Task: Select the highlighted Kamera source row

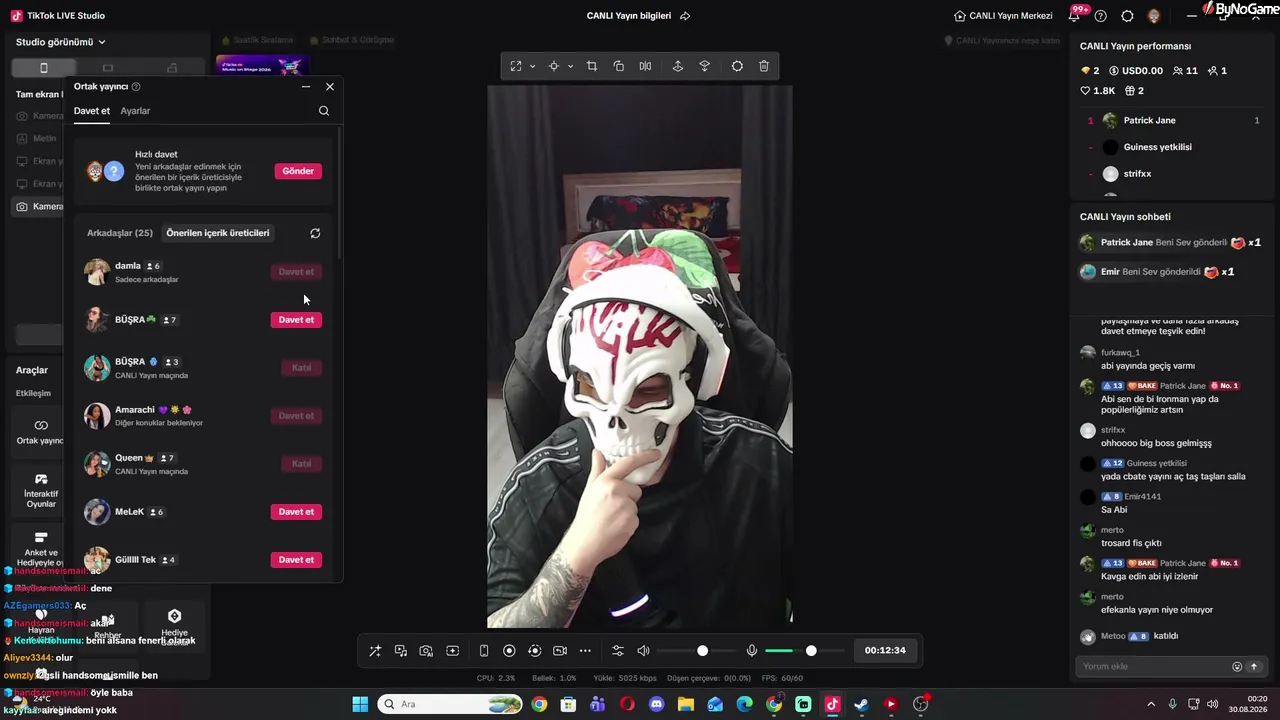Action: pos(39,207)
